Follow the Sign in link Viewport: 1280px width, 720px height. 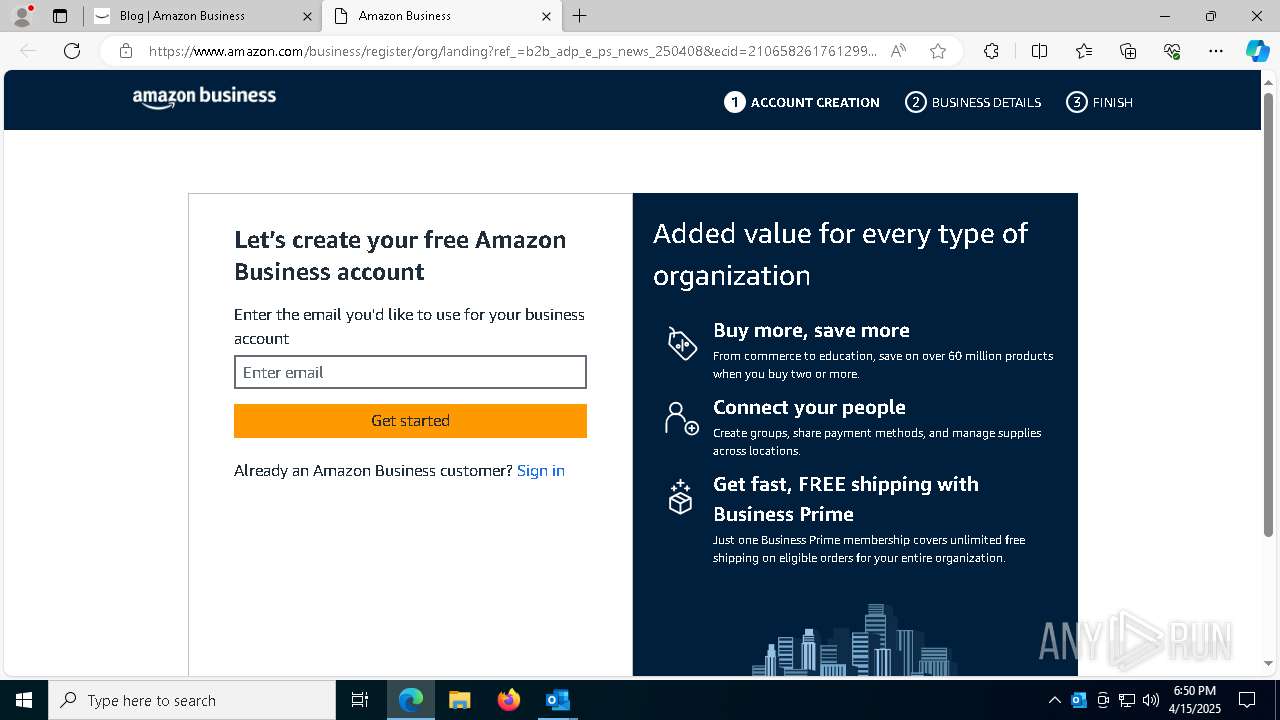pyautogui.click(x=541, y=471)
